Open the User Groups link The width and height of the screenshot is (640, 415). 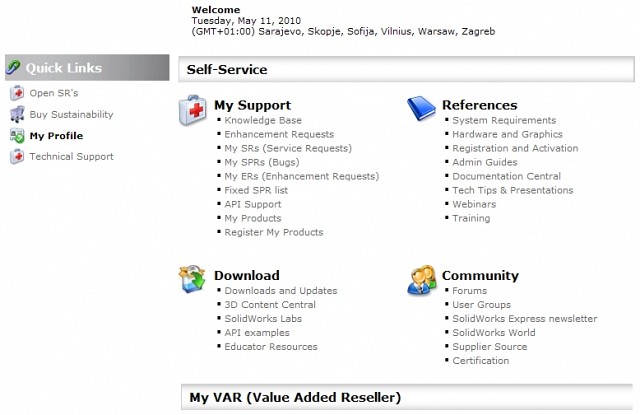pos(481,305)
